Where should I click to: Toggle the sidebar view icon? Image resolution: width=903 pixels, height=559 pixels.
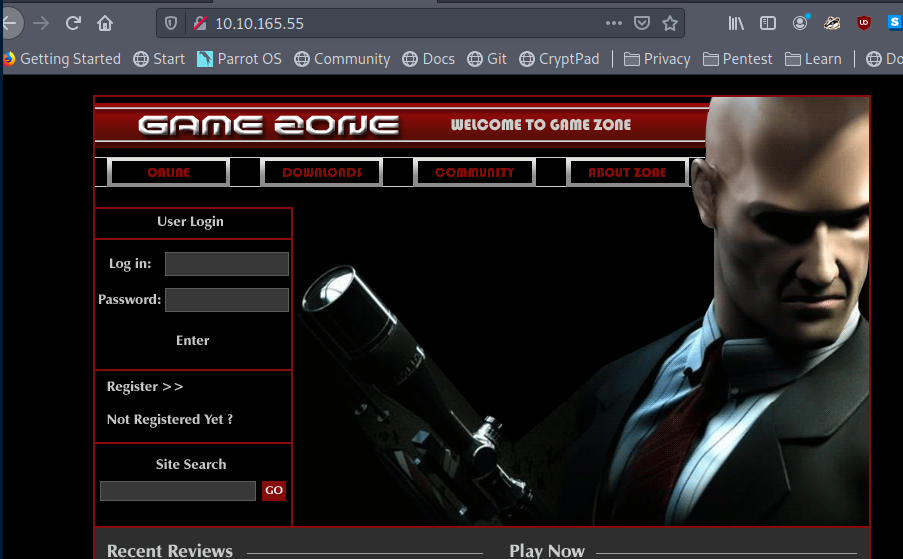pyautogui.click(x=768, y=23)
